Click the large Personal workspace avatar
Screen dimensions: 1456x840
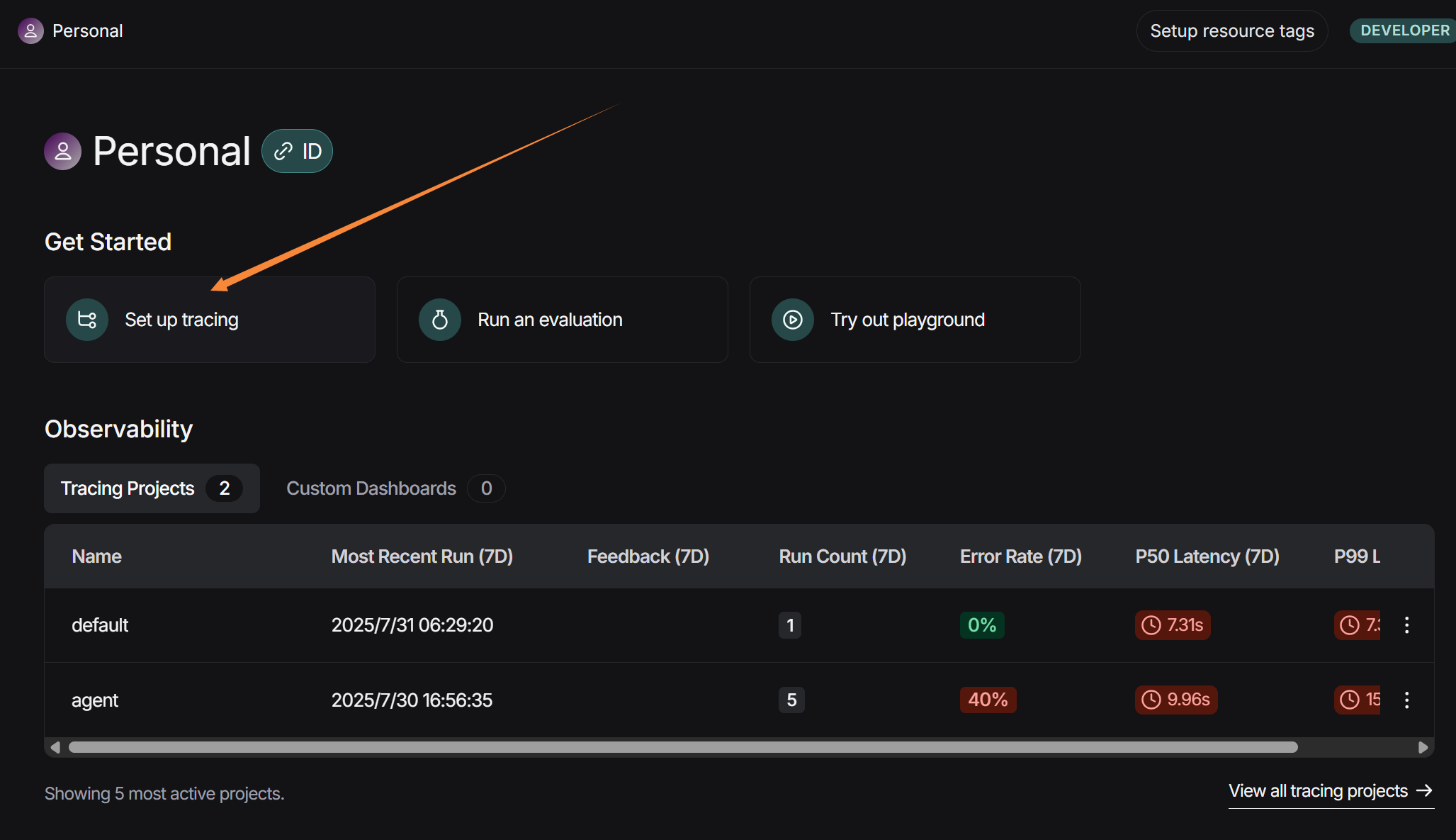point(63,151)
